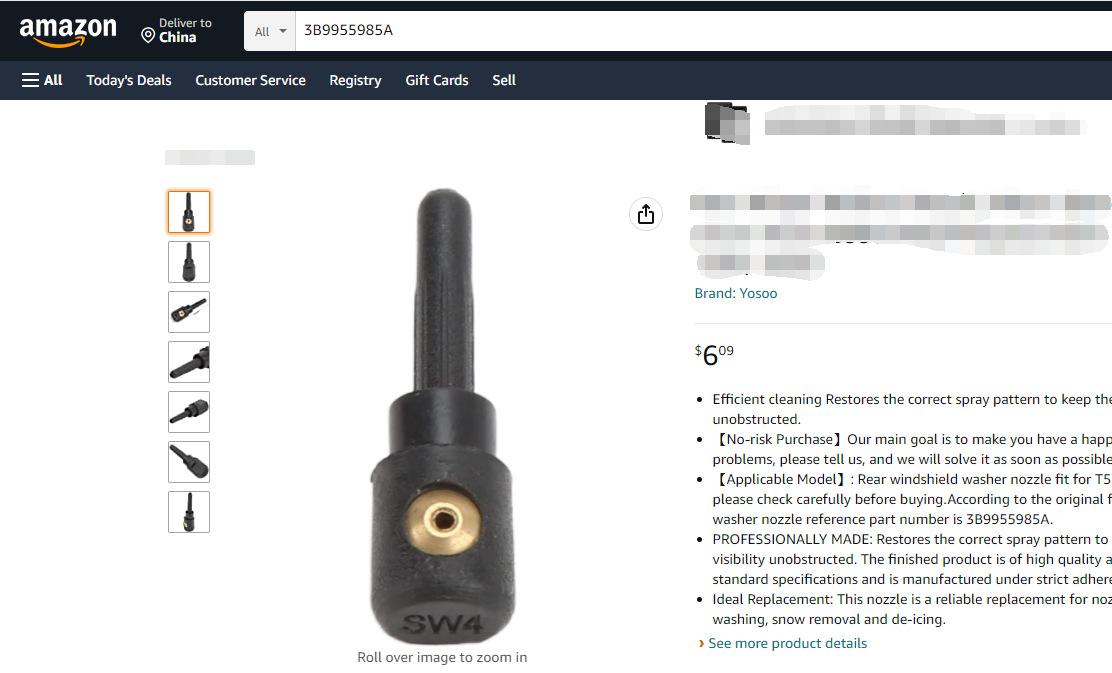This screenshot has width=1112, height=673.
Task: Click the Amazon logo
Action: click(x=68, y=31)
